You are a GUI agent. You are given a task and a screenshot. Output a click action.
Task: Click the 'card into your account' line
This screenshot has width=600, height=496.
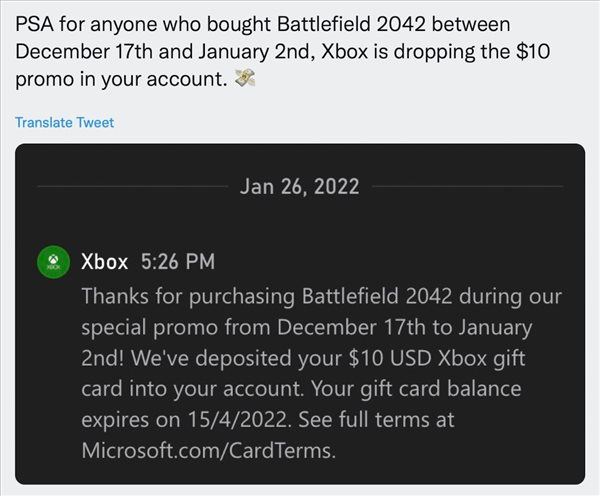point(301,389)
